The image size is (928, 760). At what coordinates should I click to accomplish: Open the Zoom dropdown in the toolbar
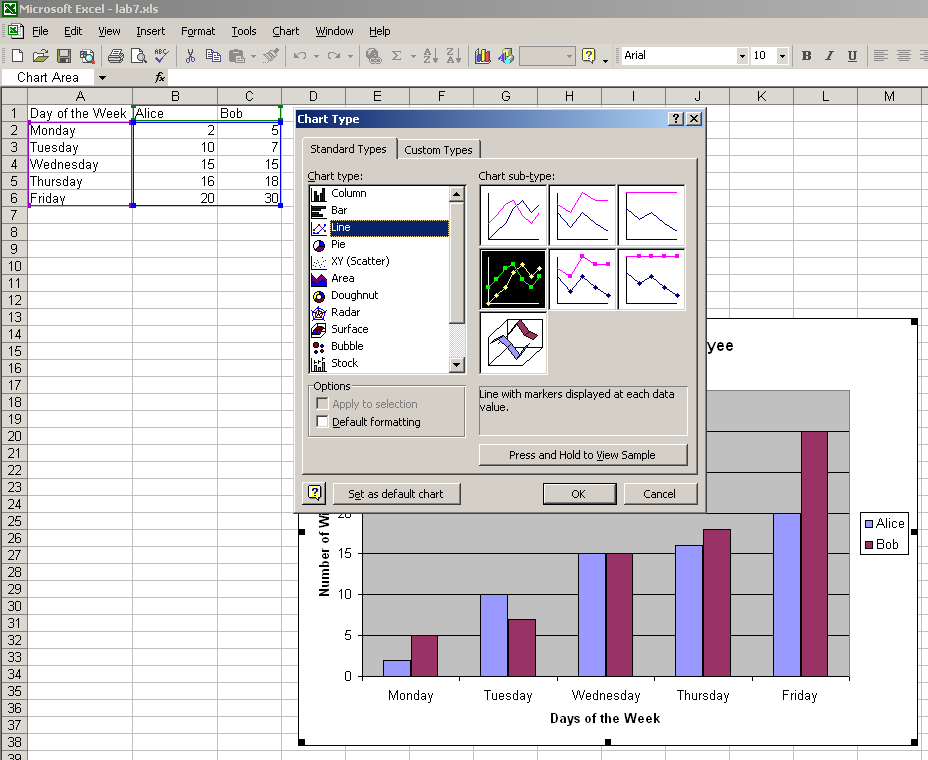(569, 56)
